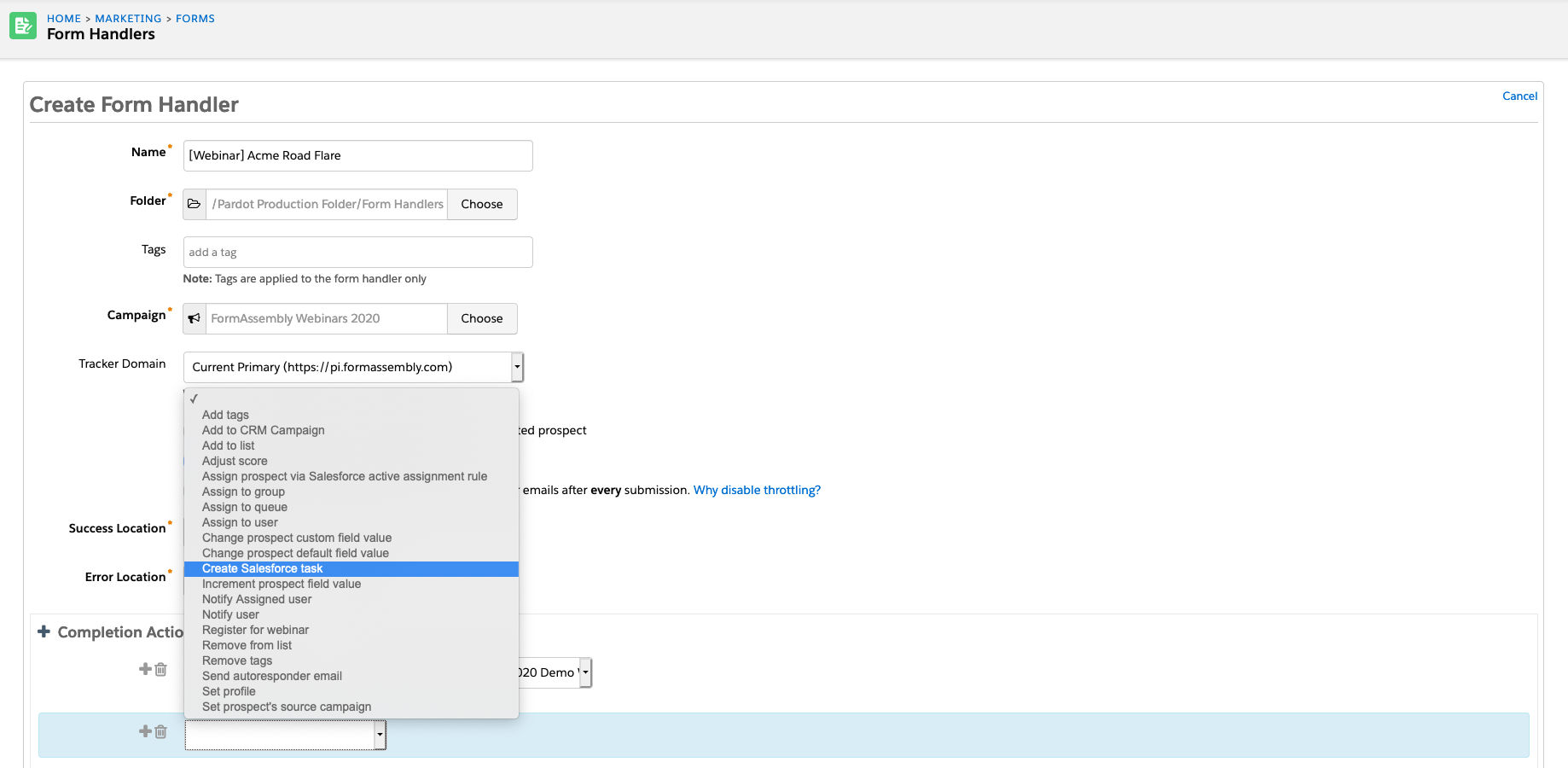Image resolution: width=1568 pixels, height=768 pixels.
Task: Delete first completion action with trash icon
Action: click(x=160, y=669)
